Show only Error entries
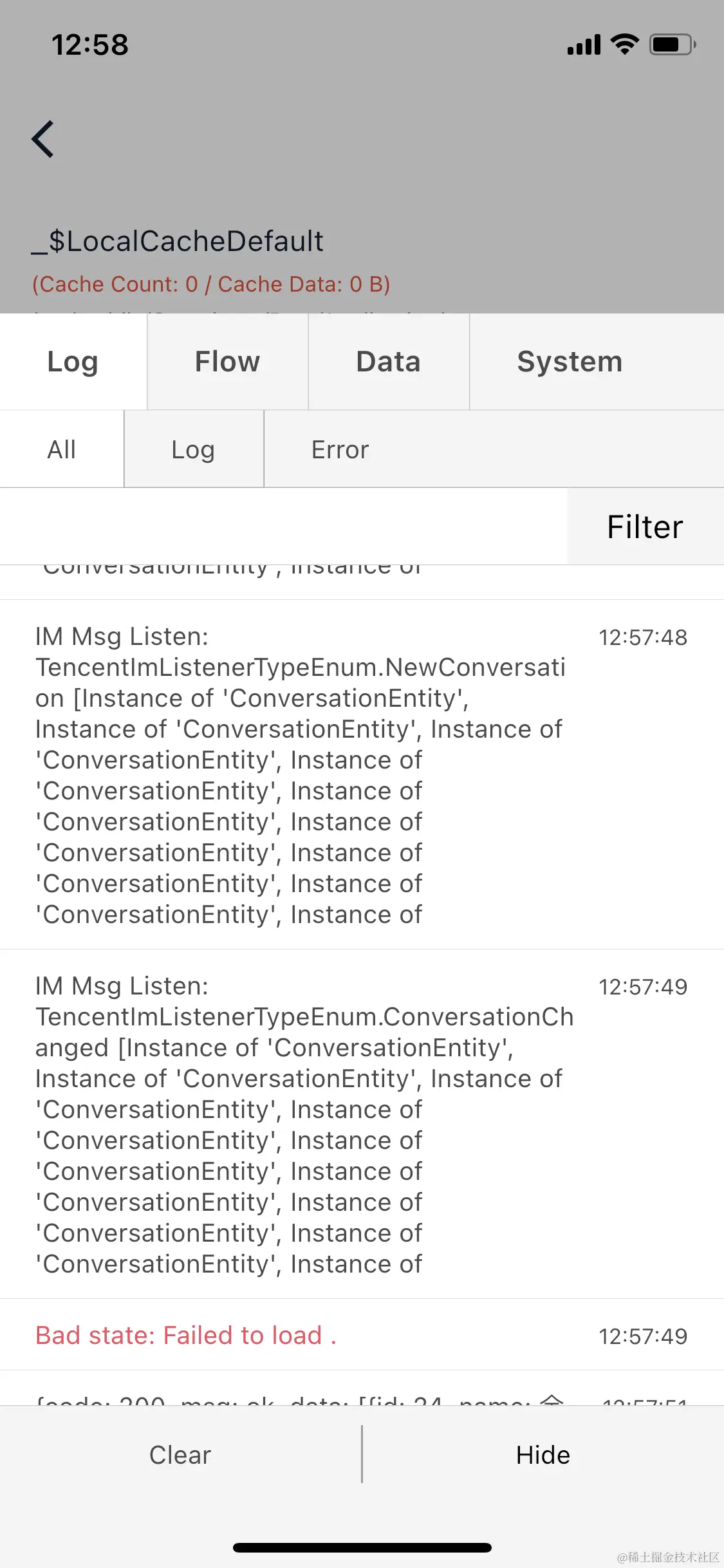 pyautogui.click(x=340, y=449)
